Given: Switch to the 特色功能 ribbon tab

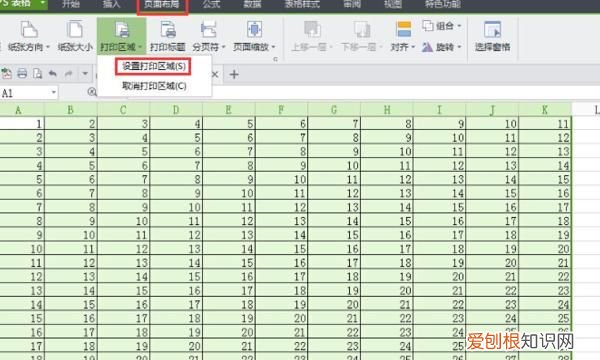Looking at the screenshot, I should click(443, 4).
